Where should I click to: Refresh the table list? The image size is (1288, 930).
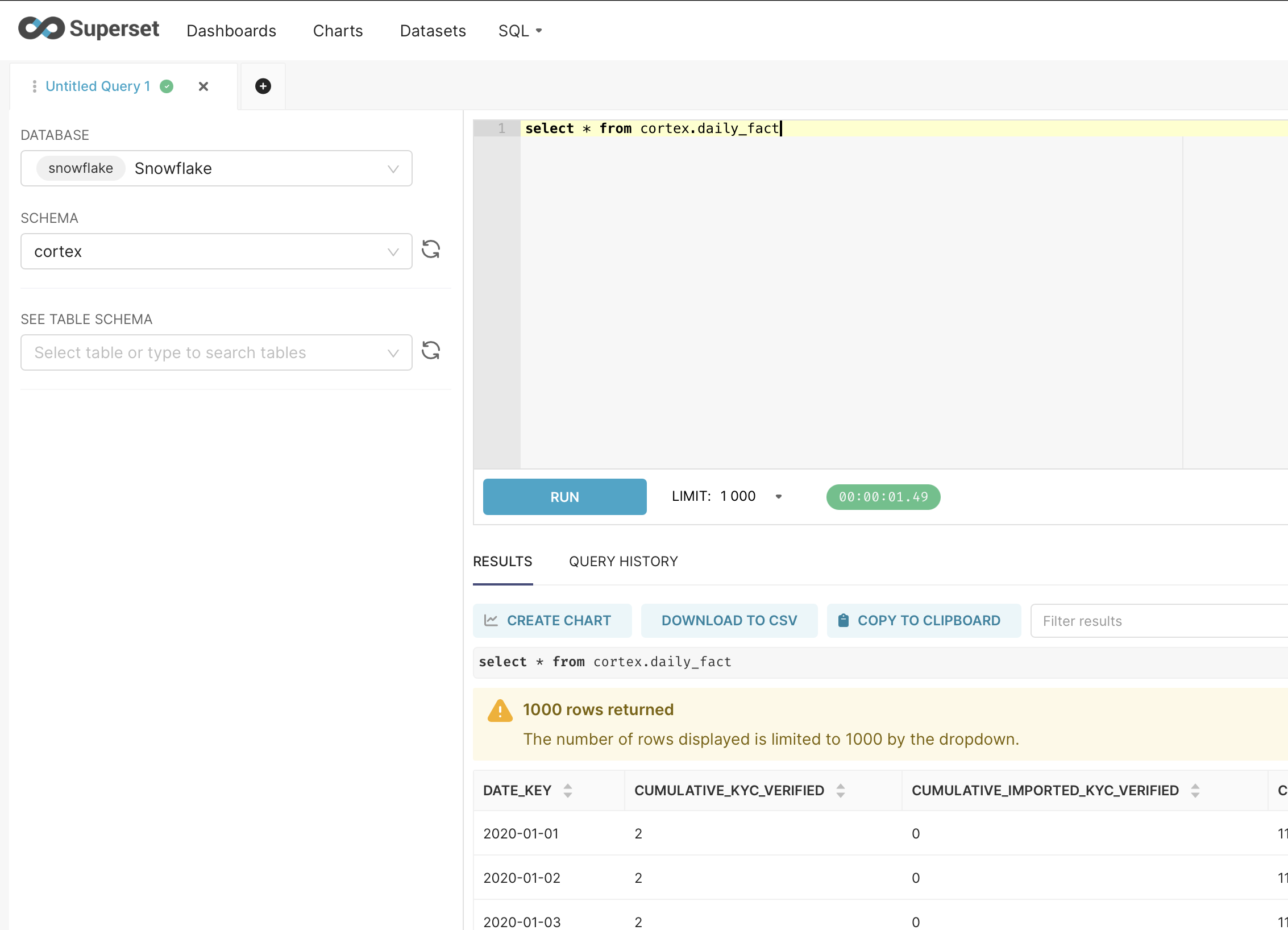point(431,350)
